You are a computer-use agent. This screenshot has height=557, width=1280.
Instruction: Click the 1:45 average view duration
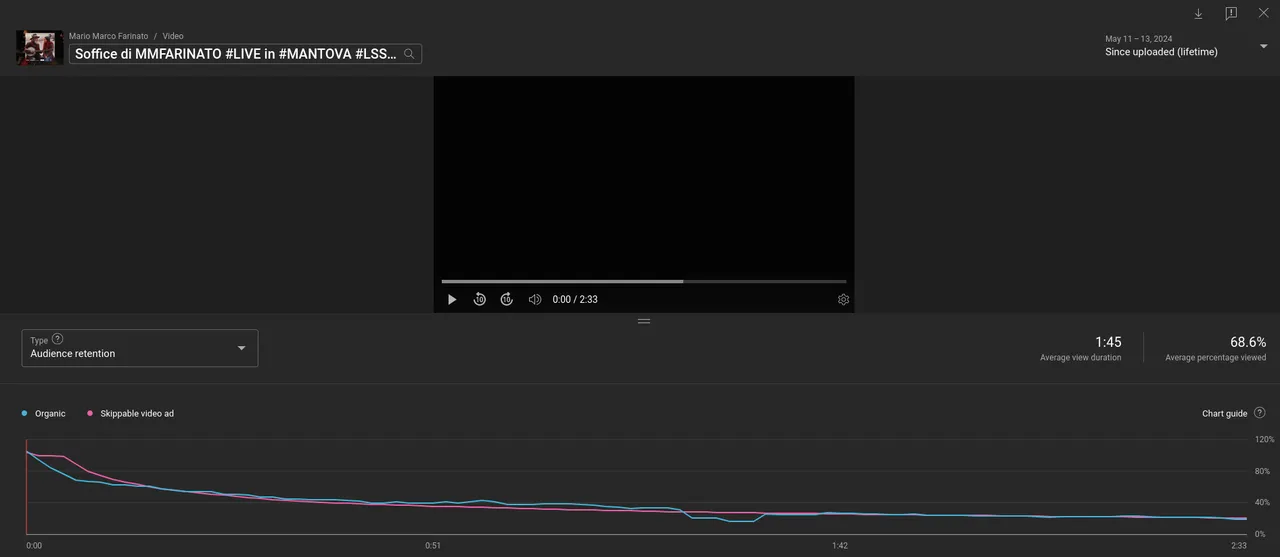(1108, 342)
